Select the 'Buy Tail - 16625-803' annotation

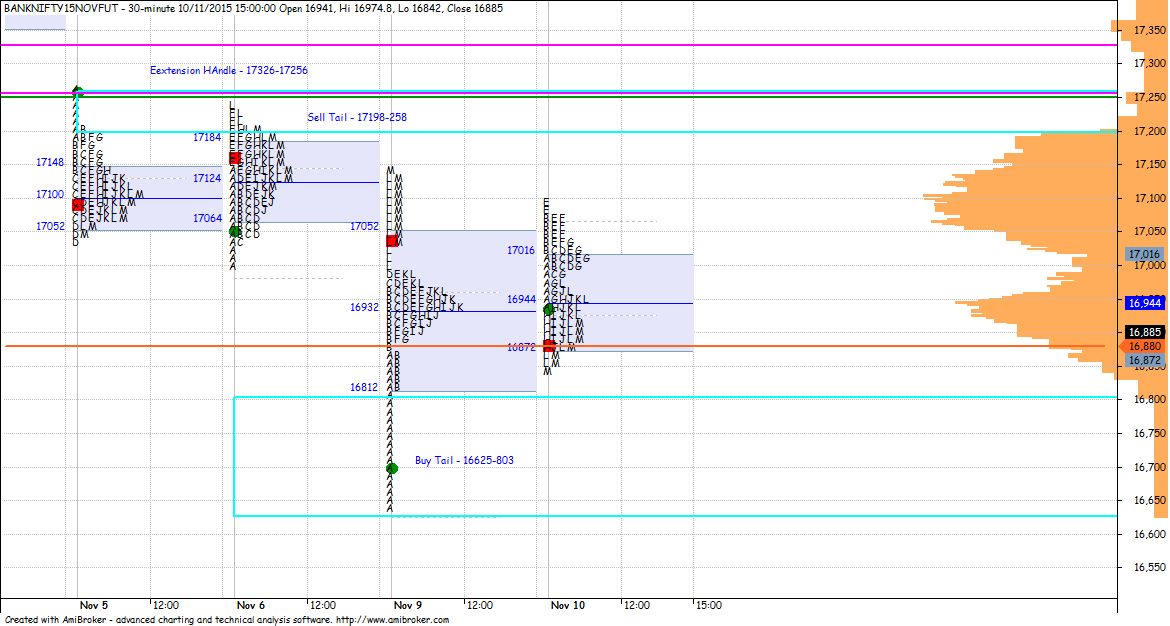tap(464, 460)
